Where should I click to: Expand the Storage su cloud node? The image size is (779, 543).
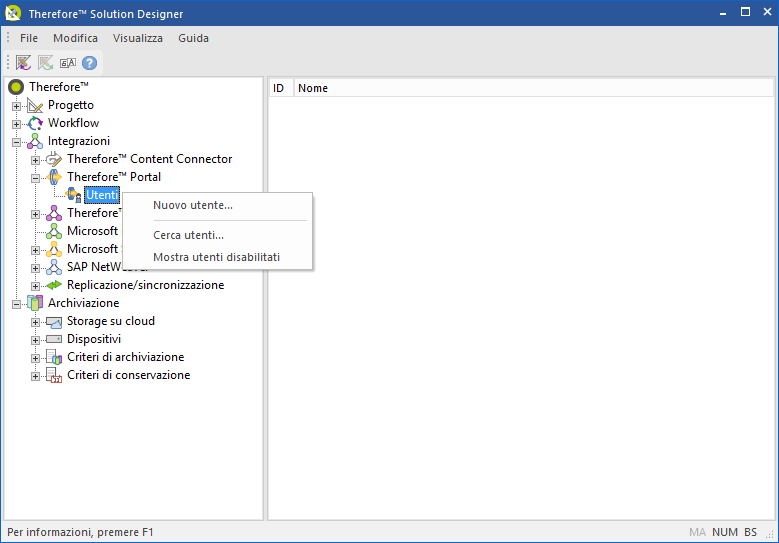(x=35, y=322)
